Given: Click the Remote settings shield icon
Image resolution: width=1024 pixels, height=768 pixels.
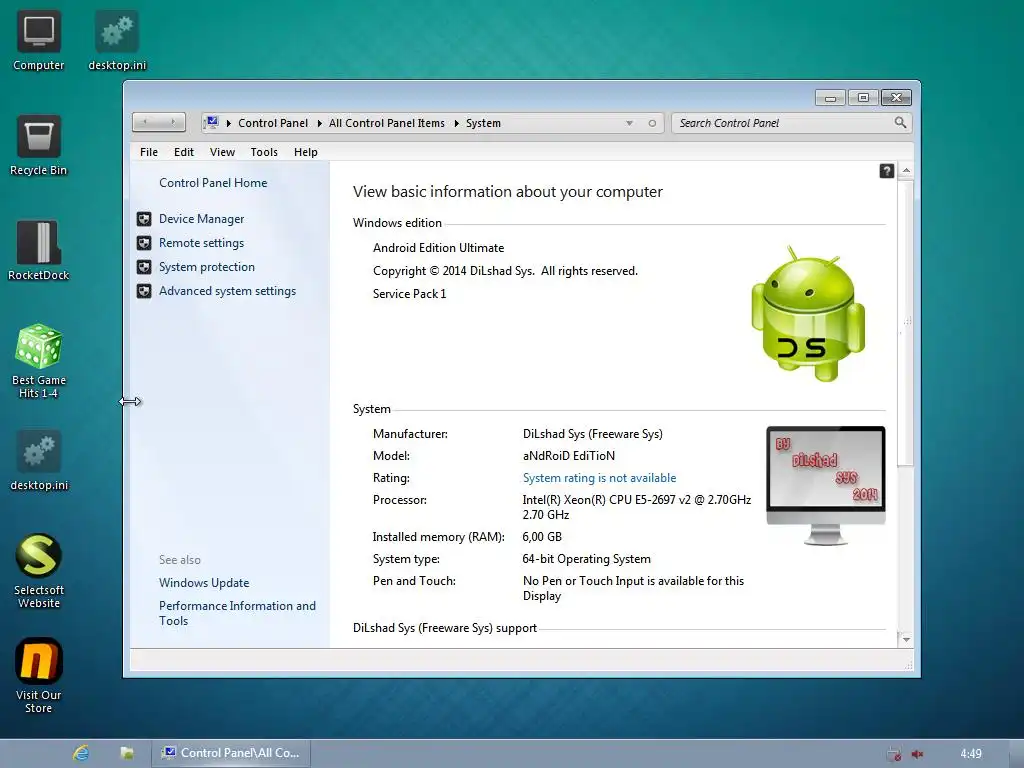Looking at the screenshot, I should click(144, 243).
